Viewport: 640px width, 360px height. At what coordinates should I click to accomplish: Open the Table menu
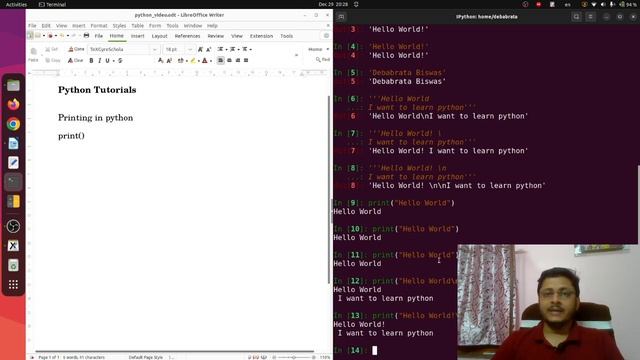[x=138, y=26]
